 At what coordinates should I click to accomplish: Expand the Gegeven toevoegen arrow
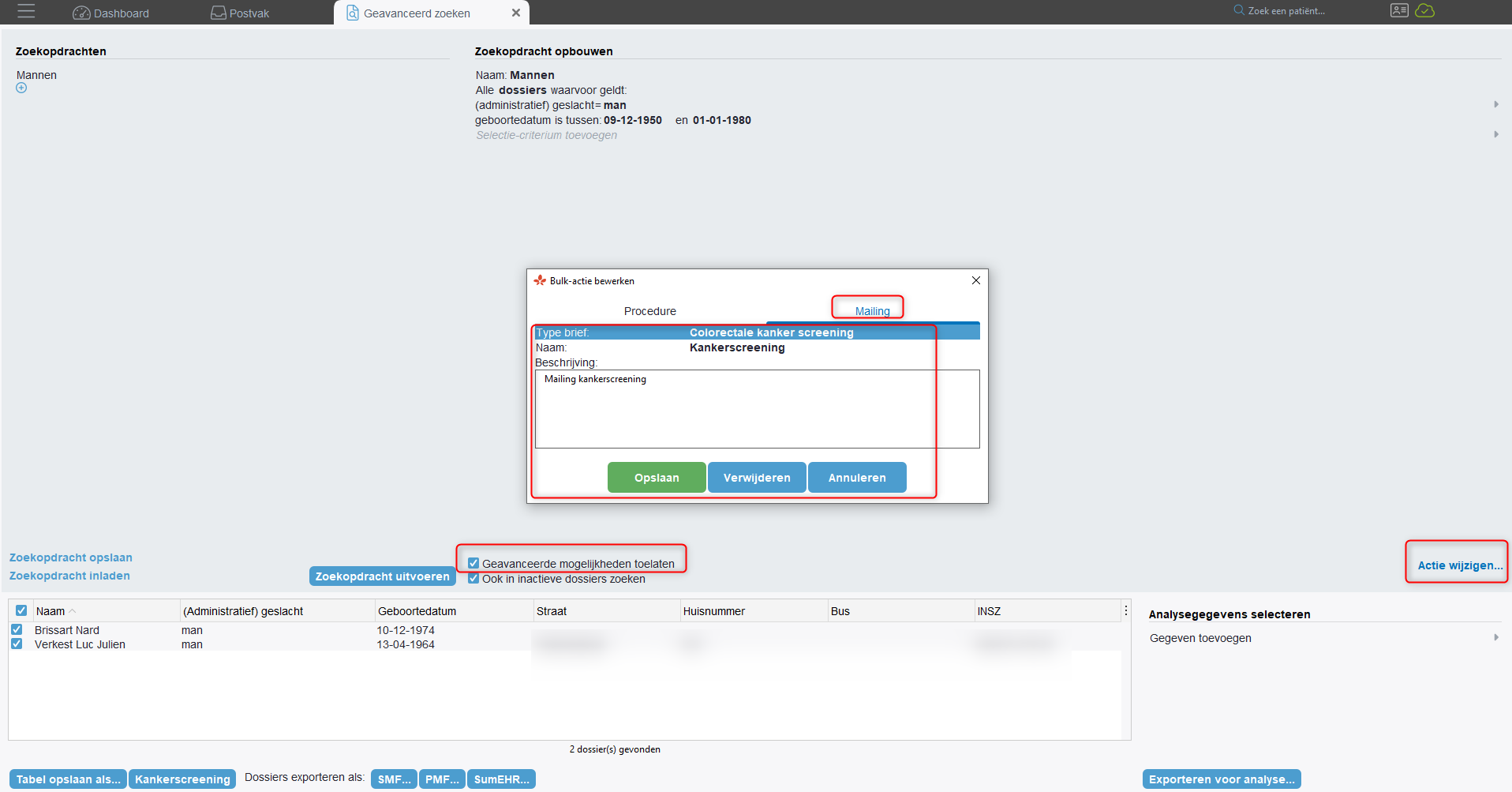(1495, 637)
